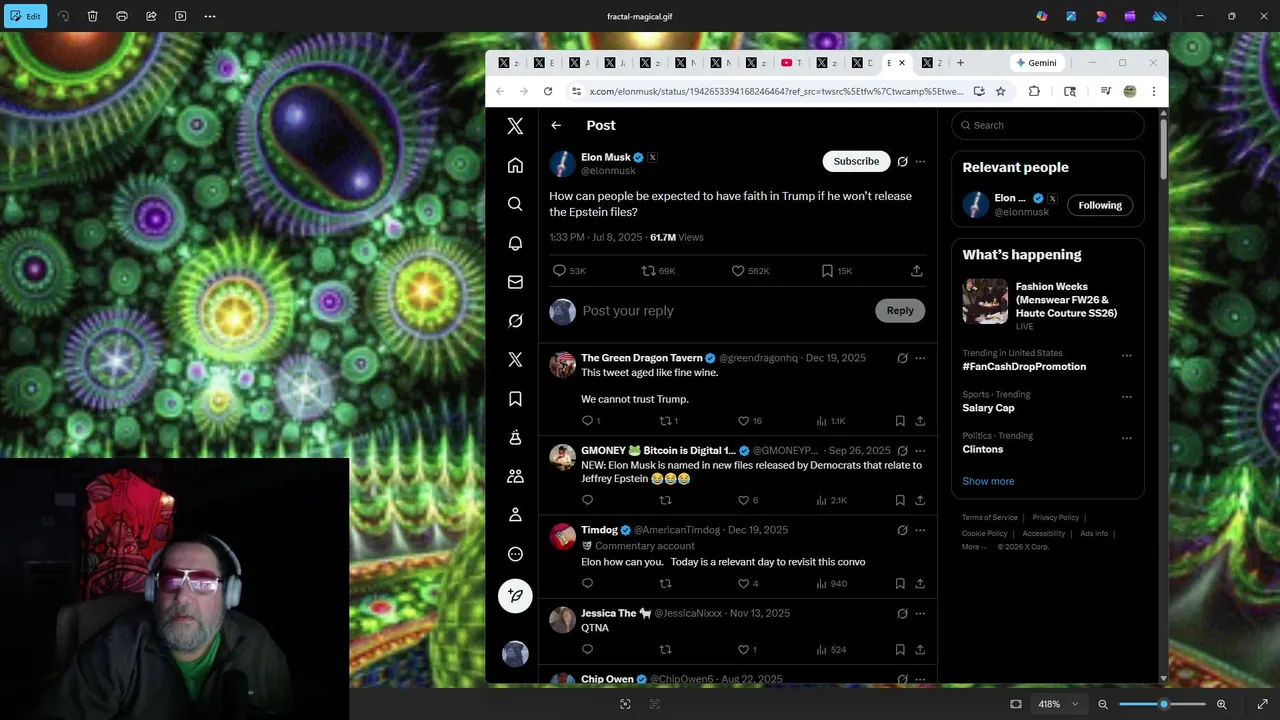Click the 'Show more' trends link
The width and height of the screenshot is (1280, 720).
(988, 481)
